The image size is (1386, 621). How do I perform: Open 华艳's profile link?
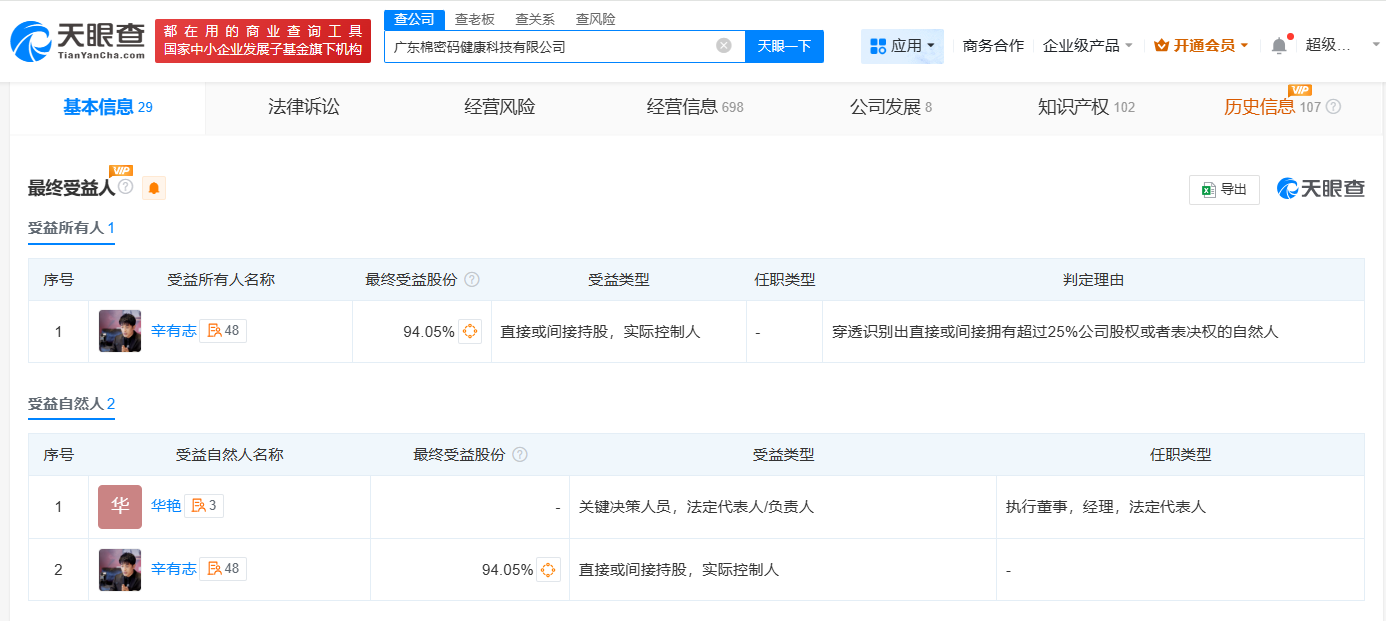[168, 506]
